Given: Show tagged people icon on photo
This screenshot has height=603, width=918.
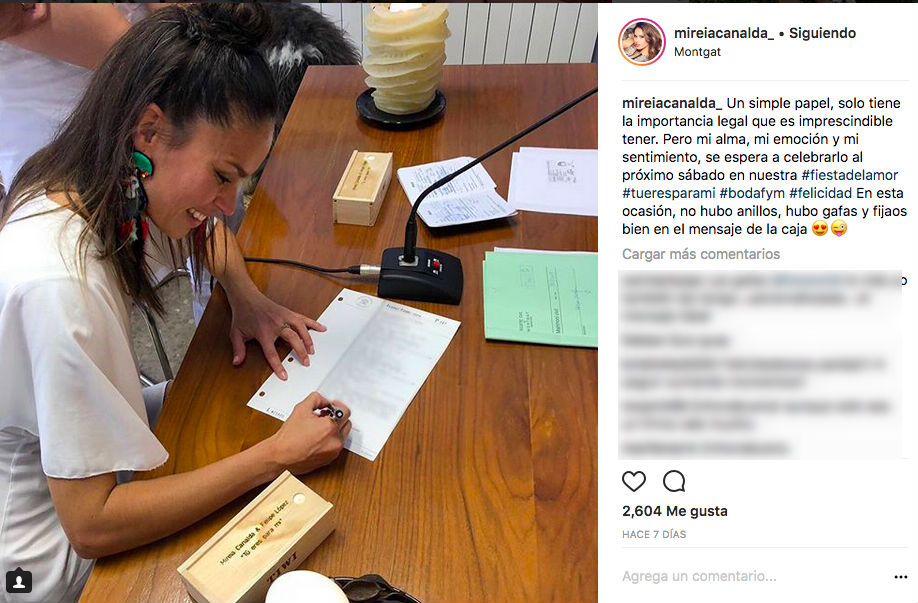Looking at the screenshot, I should [19, 581].
